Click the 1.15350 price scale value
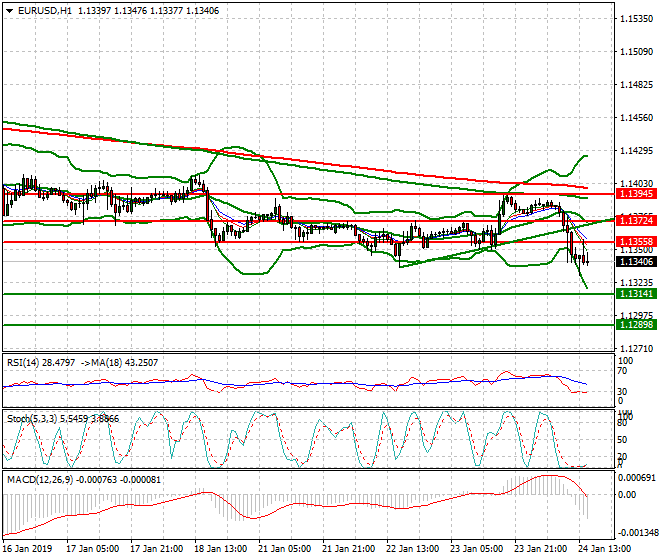Screen dimensions: 660x560 636,19
